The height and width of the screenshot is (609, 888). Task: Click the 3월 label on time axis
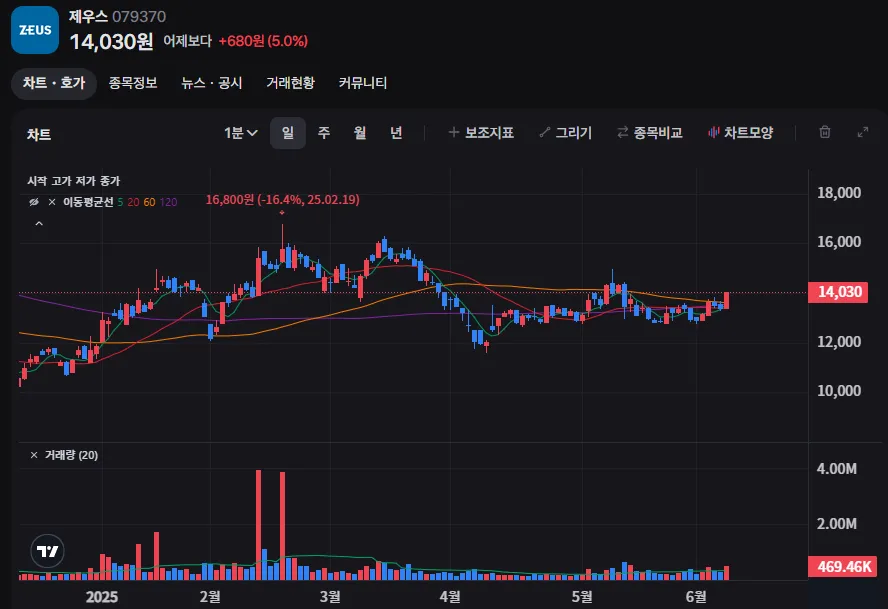pyautogui.click(x=330, y=596)
